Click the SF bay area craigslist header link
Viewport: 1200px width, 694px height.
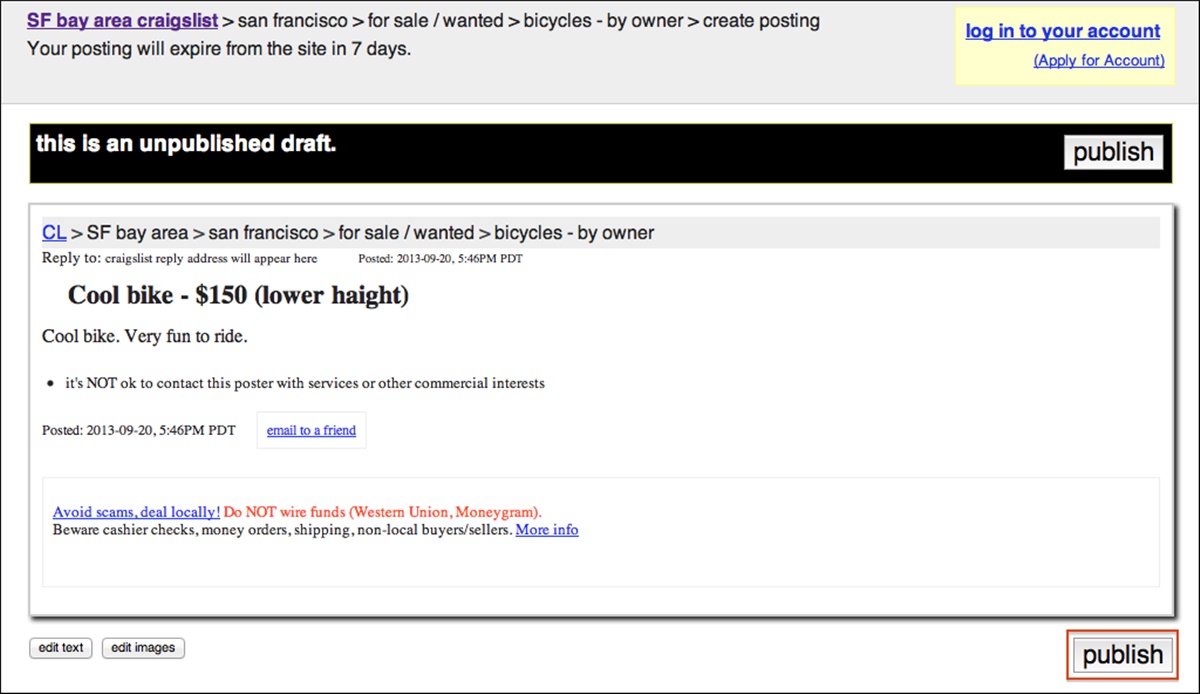click(x=122, y=20)
